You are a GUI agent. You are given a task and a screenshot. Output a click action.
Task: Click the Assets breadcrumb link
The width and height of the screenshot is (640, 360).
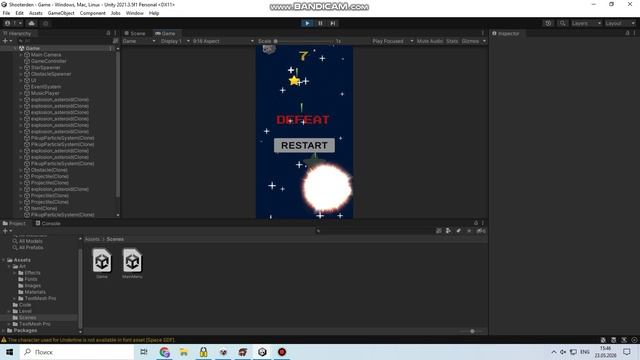[92, 239]
